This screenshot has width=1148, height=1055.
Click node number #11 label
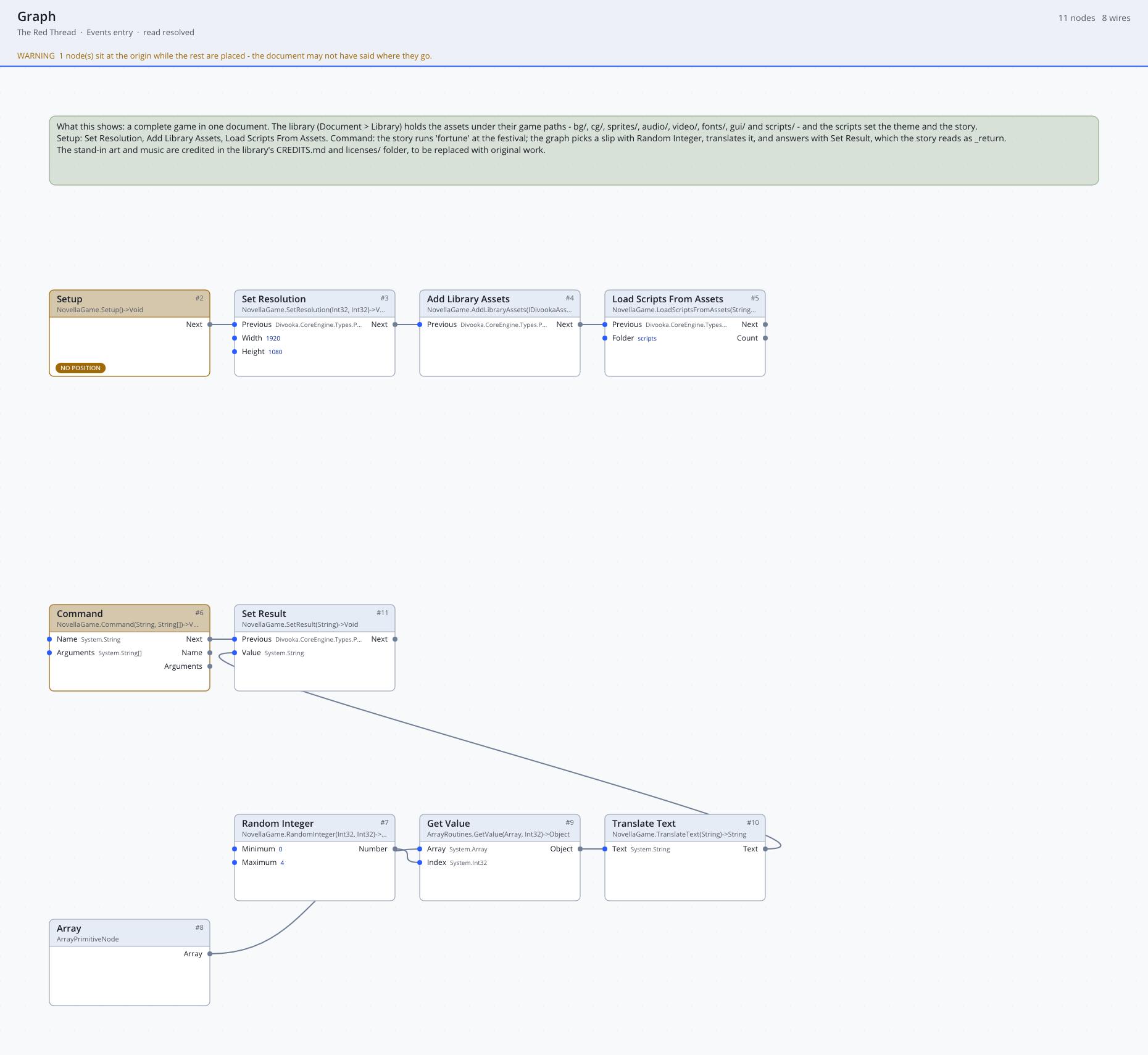[x=383, y=613]
